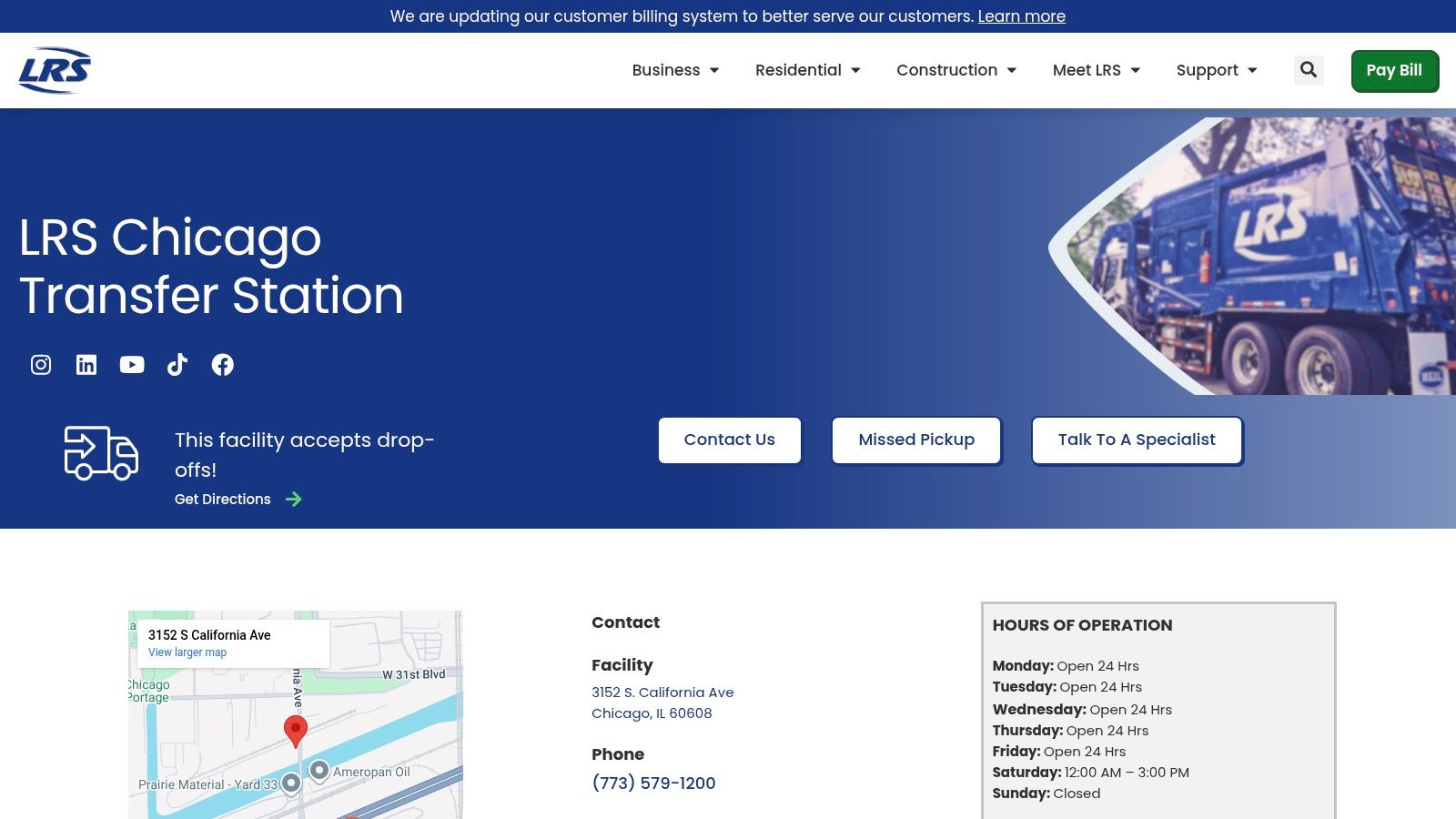1456x819 pixels.
Task: Click the Wednesday Open 24 Hrs line
Action: (1082, 710)
